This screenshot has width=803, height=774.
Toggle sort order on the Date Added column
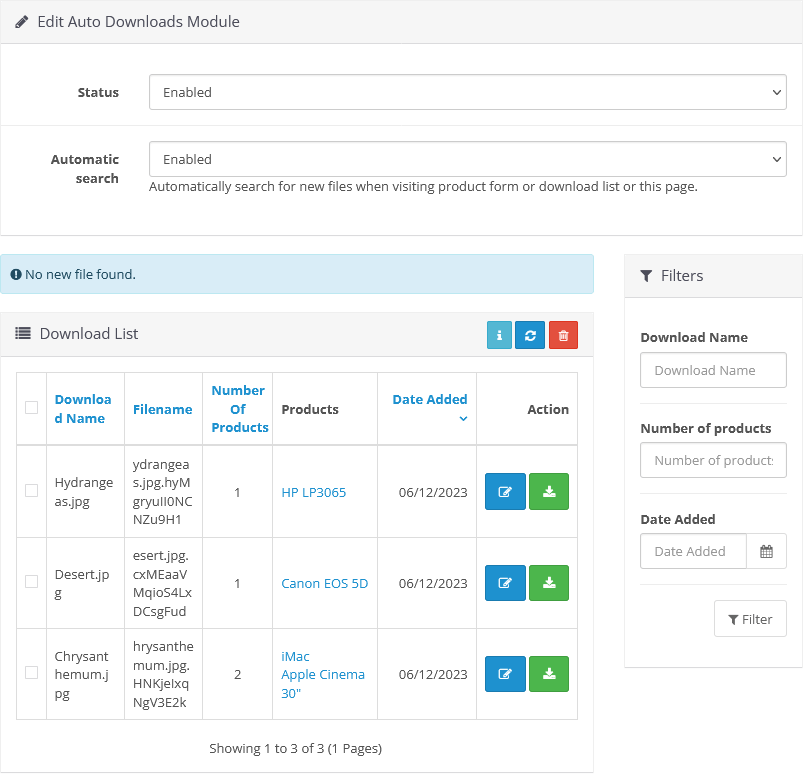[429, 399]
